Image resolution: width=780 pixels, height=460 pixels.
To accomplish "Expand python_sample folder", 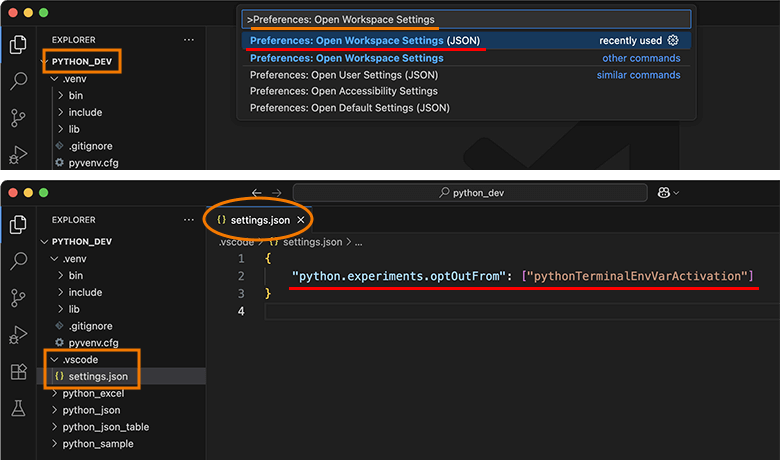I will point(54,444).
